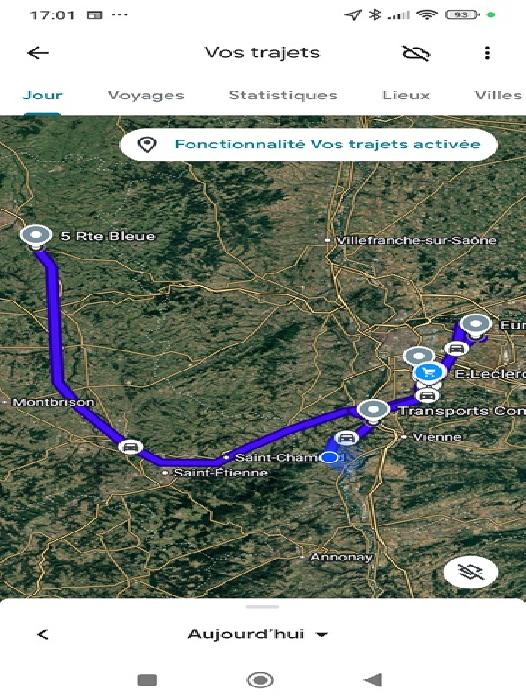Expand the bottom sheet drag handle

pyautogui.click(x=263, y=607)
